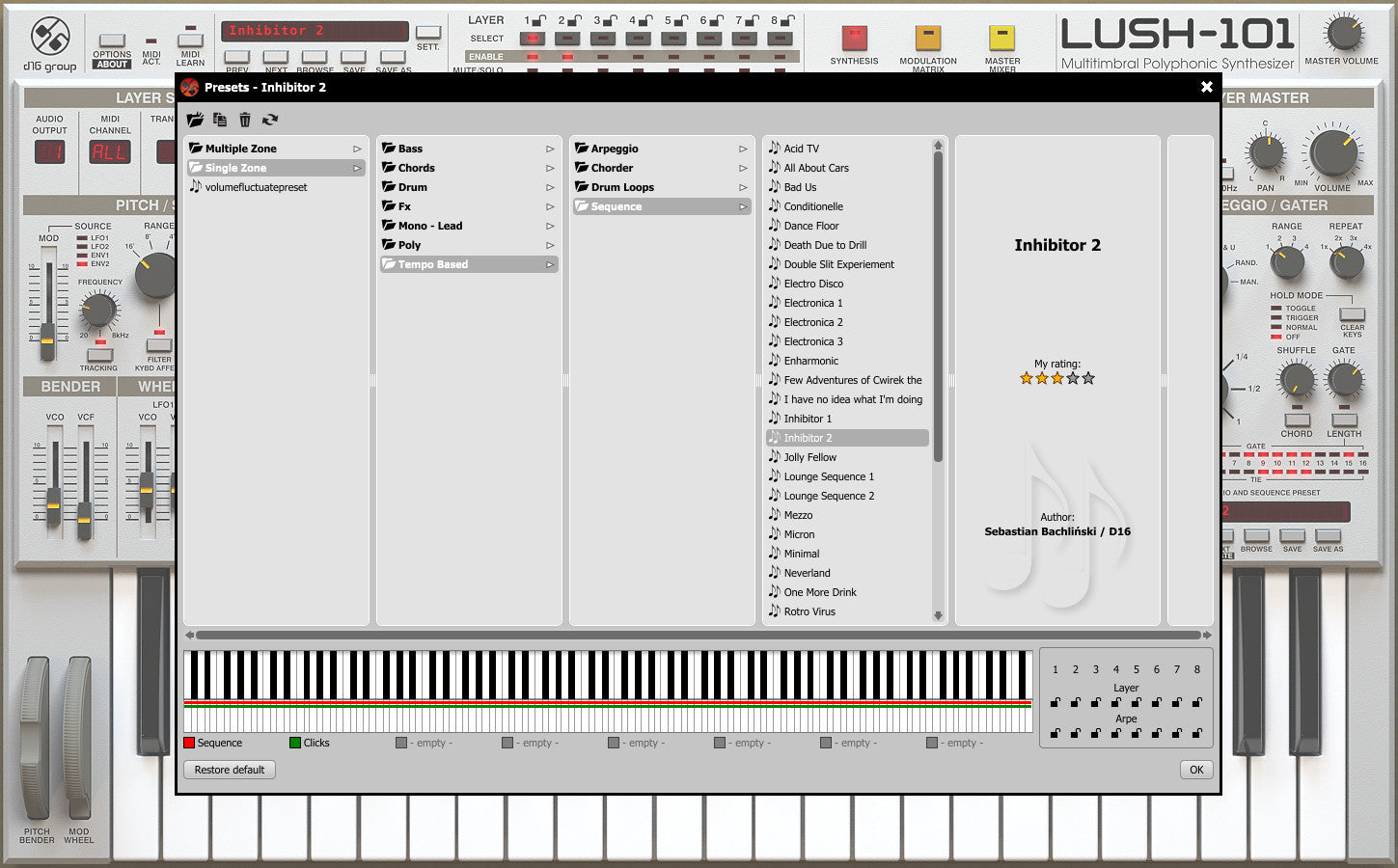Toggle the Layer 1 Select button in the header

[x=532, y=39]
